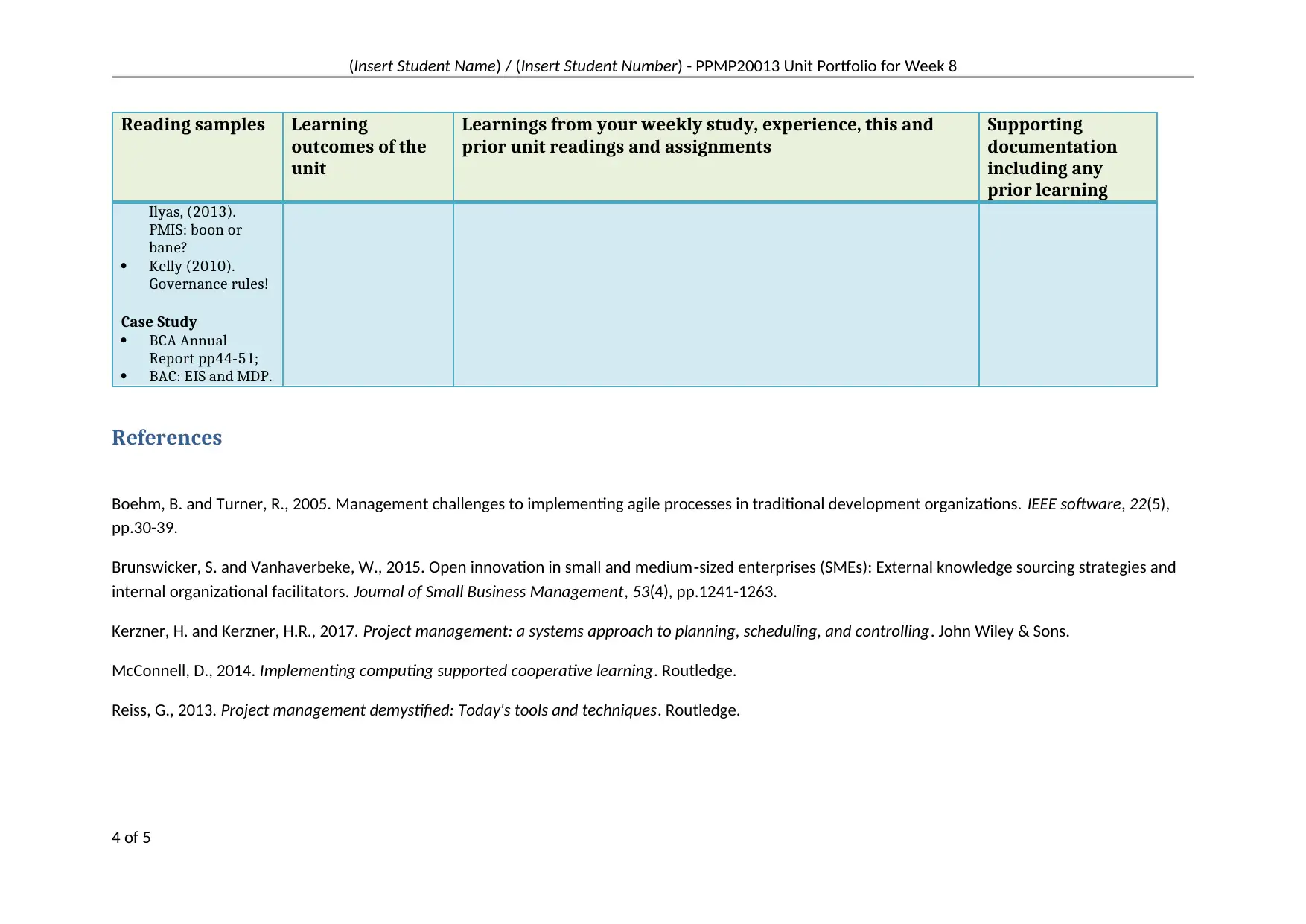Click the 'Learnings from your weekly study' header
1306x924 pixels.
[716, 156]
